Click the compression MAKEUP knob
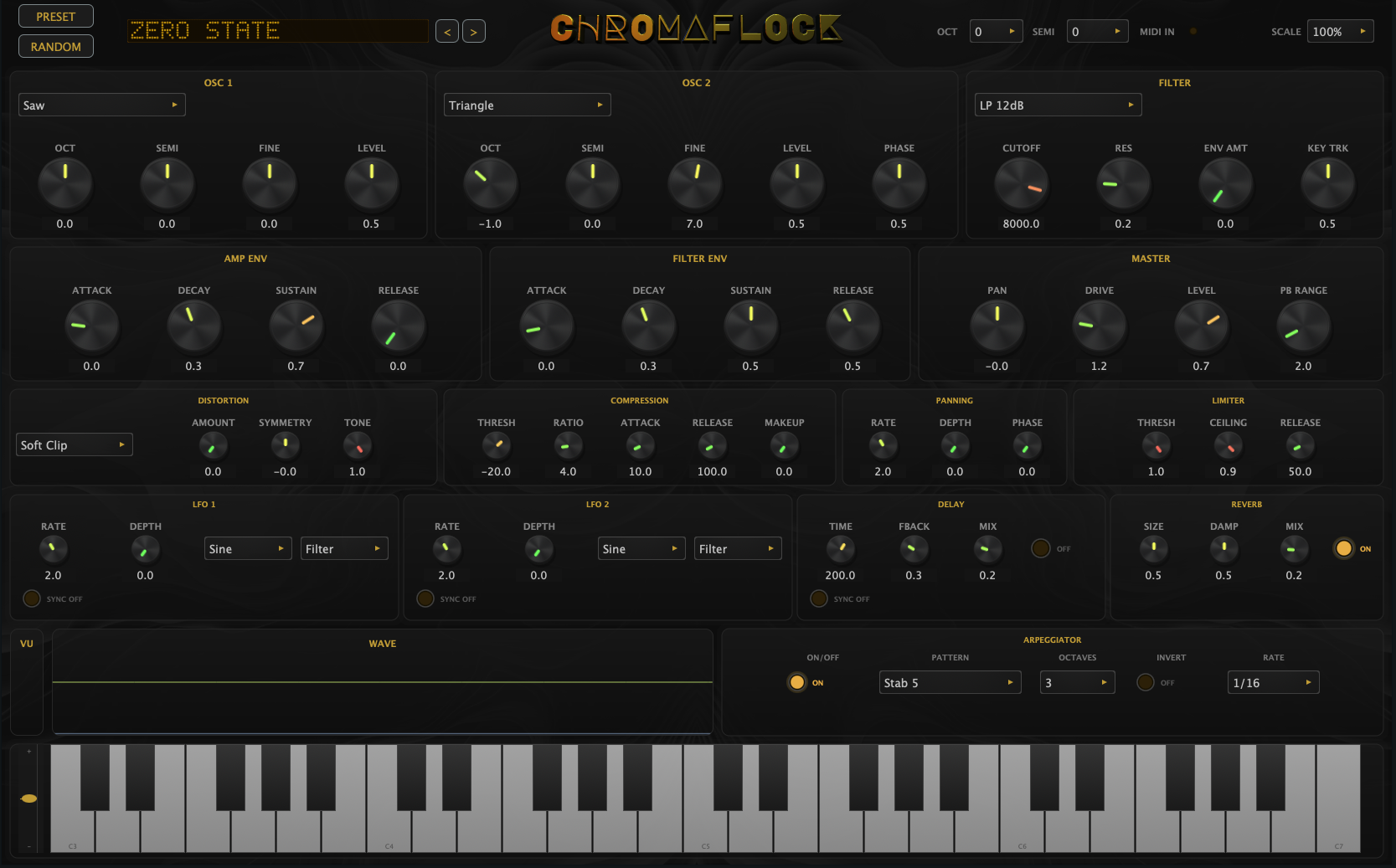 [785, 446]
